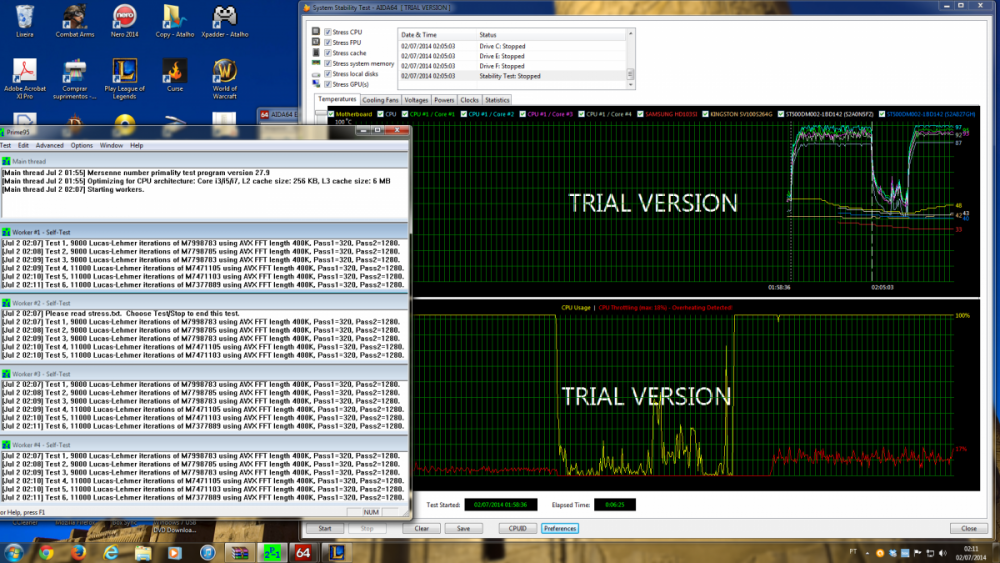Toggle the Stress system memory checkbox

pos(328,63)
